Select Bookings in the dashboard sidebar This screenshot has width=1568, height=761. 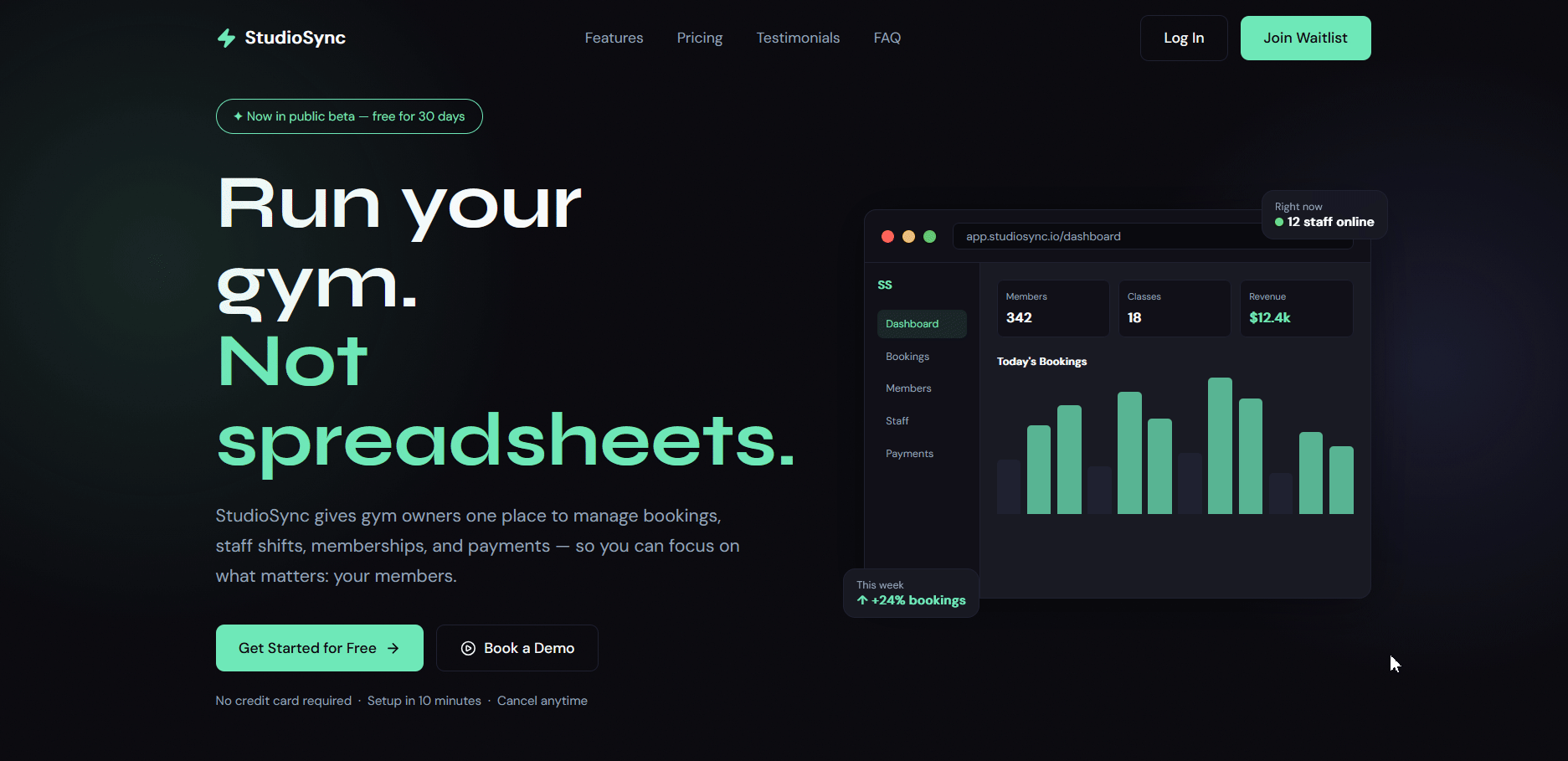(907, 357)
